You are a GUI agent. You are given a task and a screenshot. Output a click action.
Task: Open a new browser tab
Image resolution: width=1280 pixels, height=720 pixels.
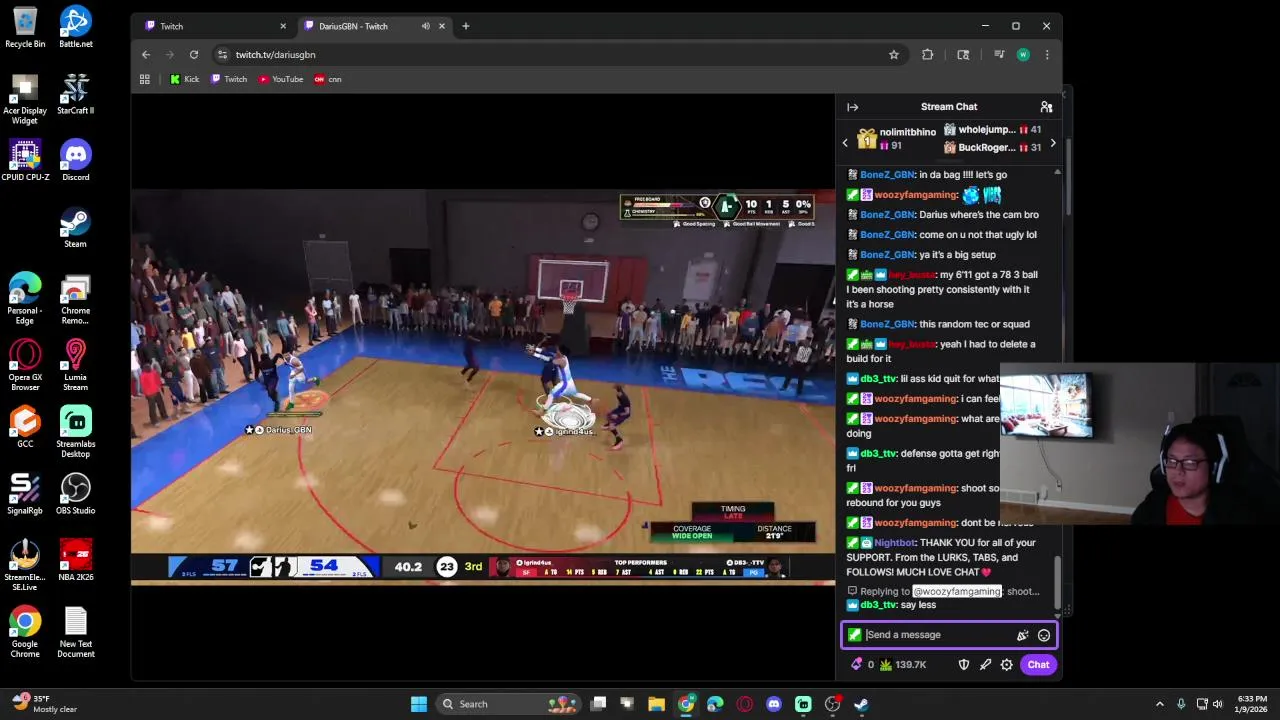click(x=465, y=26)
